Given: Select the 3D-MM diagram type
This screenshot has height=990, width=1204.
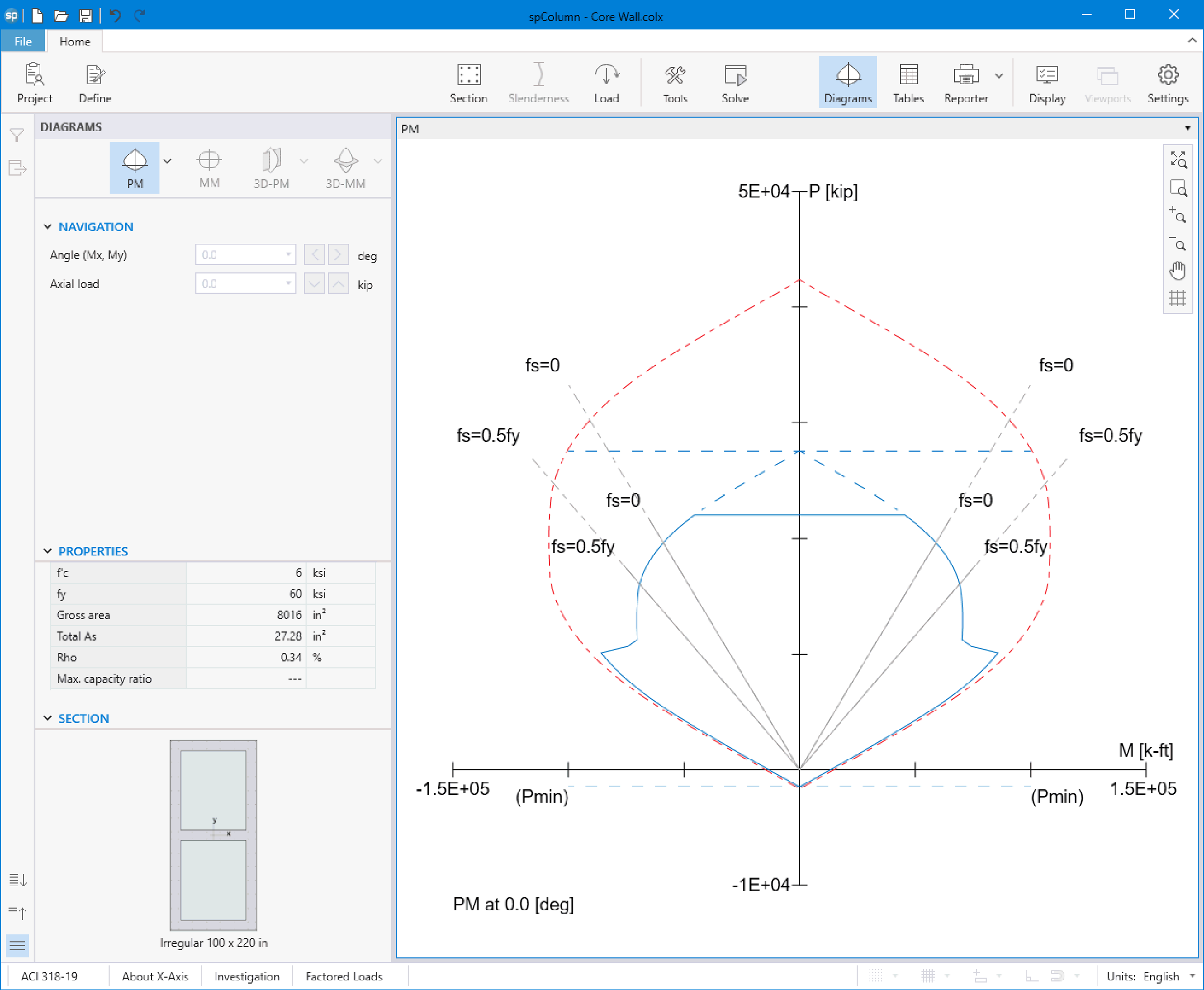Looking at the screenshot, I should (345, 167).
